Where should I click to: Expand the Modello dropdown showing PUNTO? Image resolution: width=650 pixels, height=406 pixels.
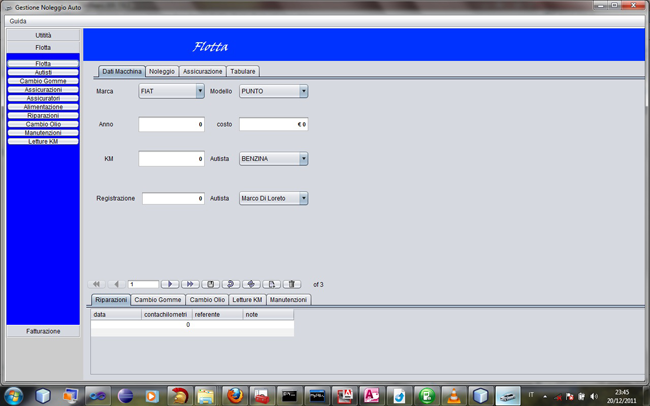(303, 91)
